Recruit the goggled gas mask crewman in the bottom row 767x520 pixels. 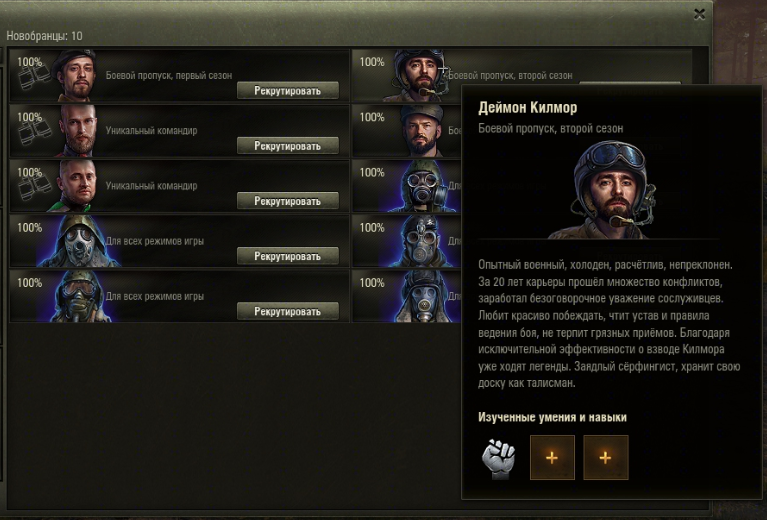288,312
